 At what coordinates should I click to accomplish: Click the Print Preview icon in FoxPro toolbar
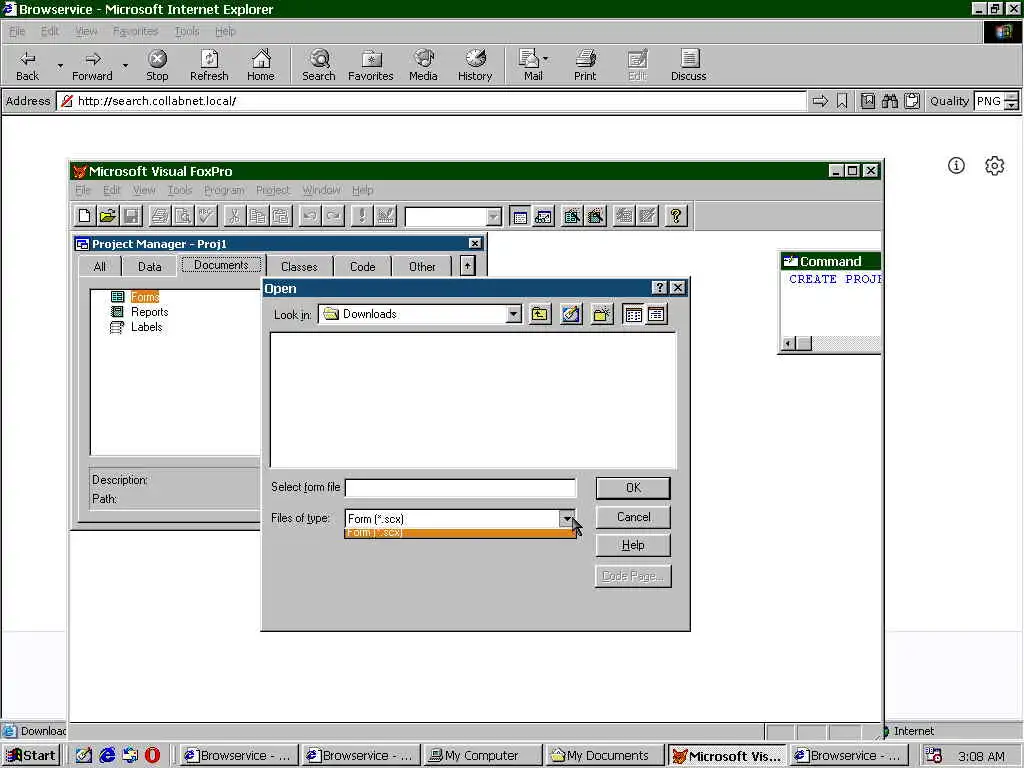point(184,216)
